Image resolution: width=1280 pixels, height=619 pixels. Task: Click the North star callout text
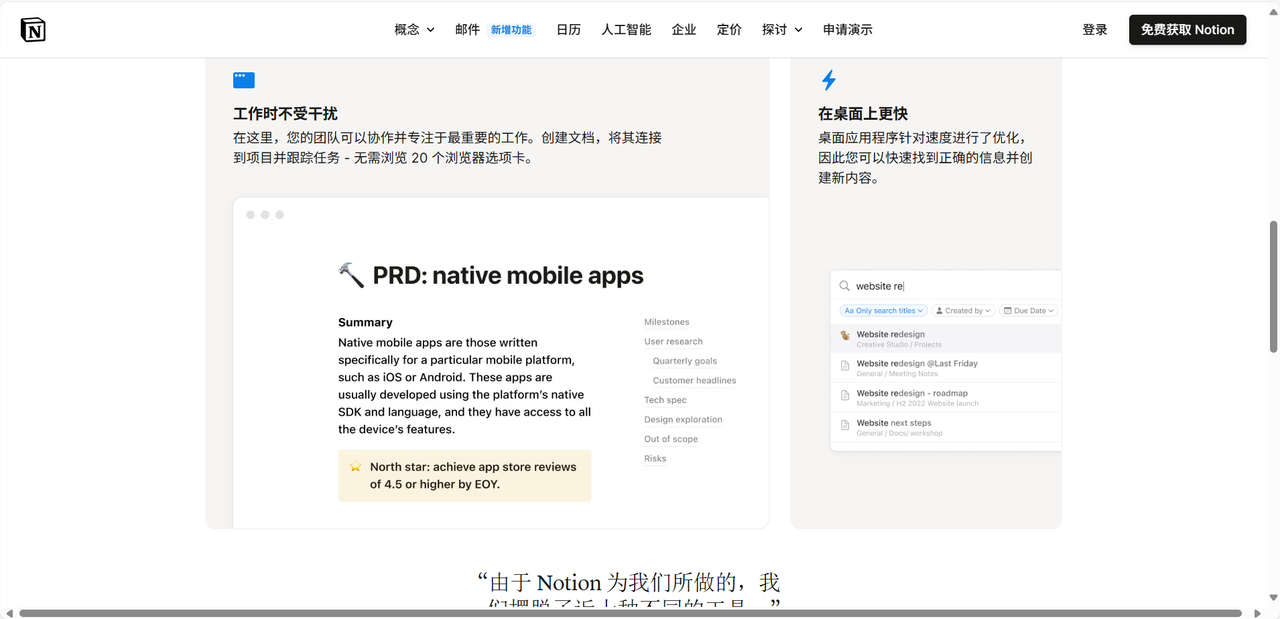[x=473, y=476]
